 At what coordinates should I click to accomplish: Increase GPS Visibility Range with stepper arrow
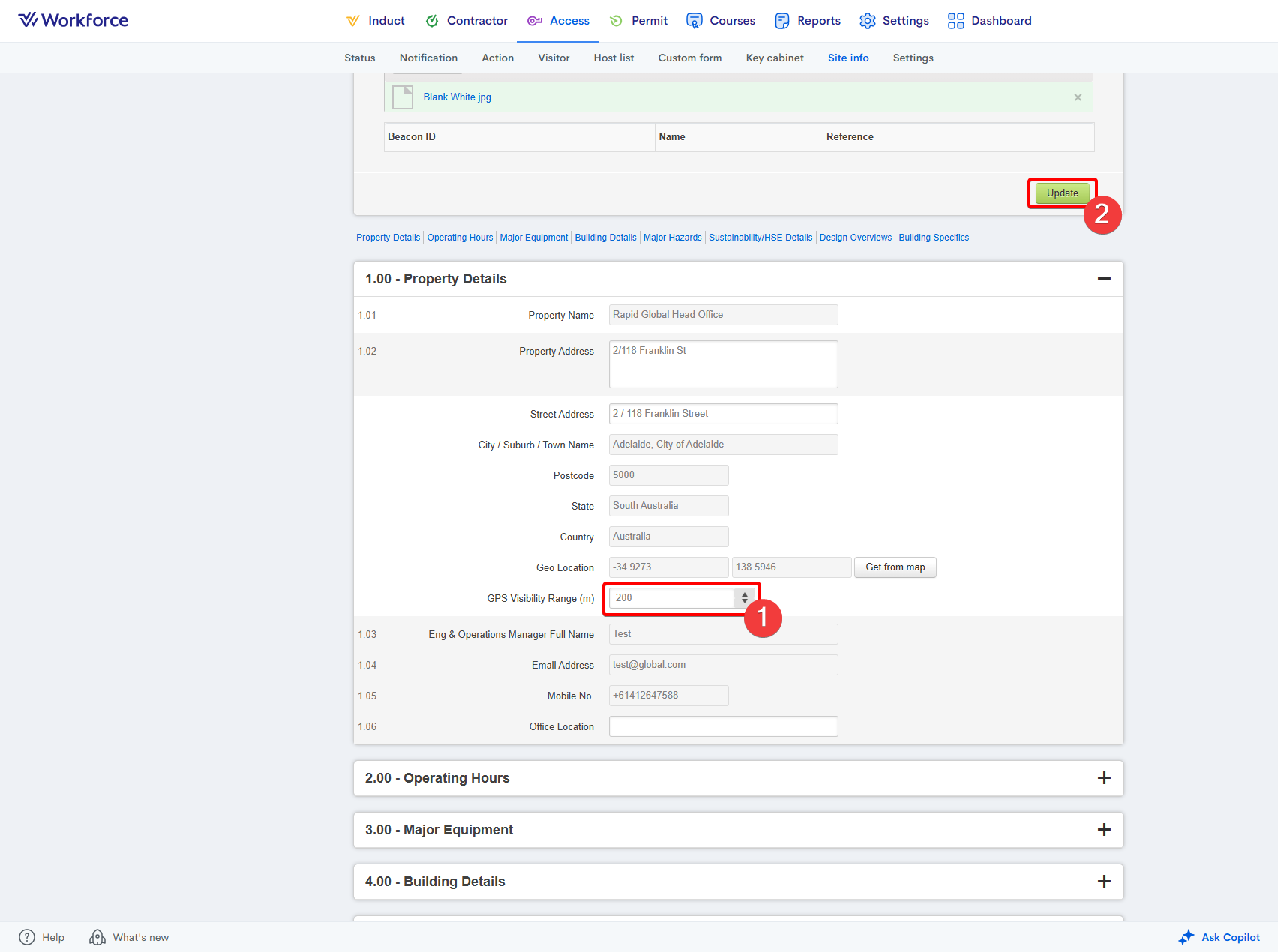(x=744, y=594)
